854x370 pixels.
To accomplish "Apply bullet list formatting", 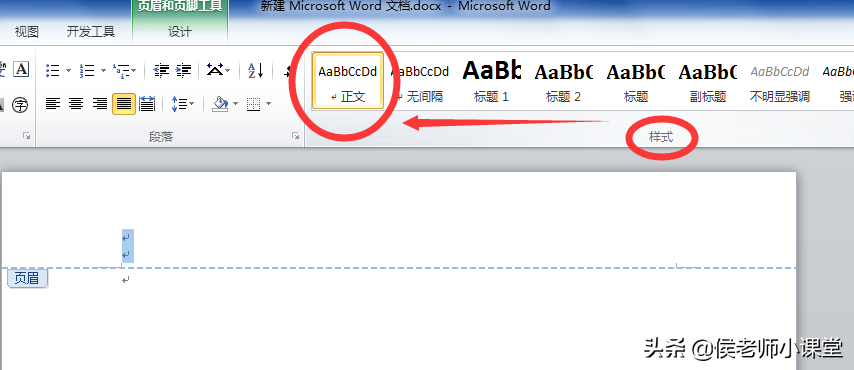I will point(53,70).
